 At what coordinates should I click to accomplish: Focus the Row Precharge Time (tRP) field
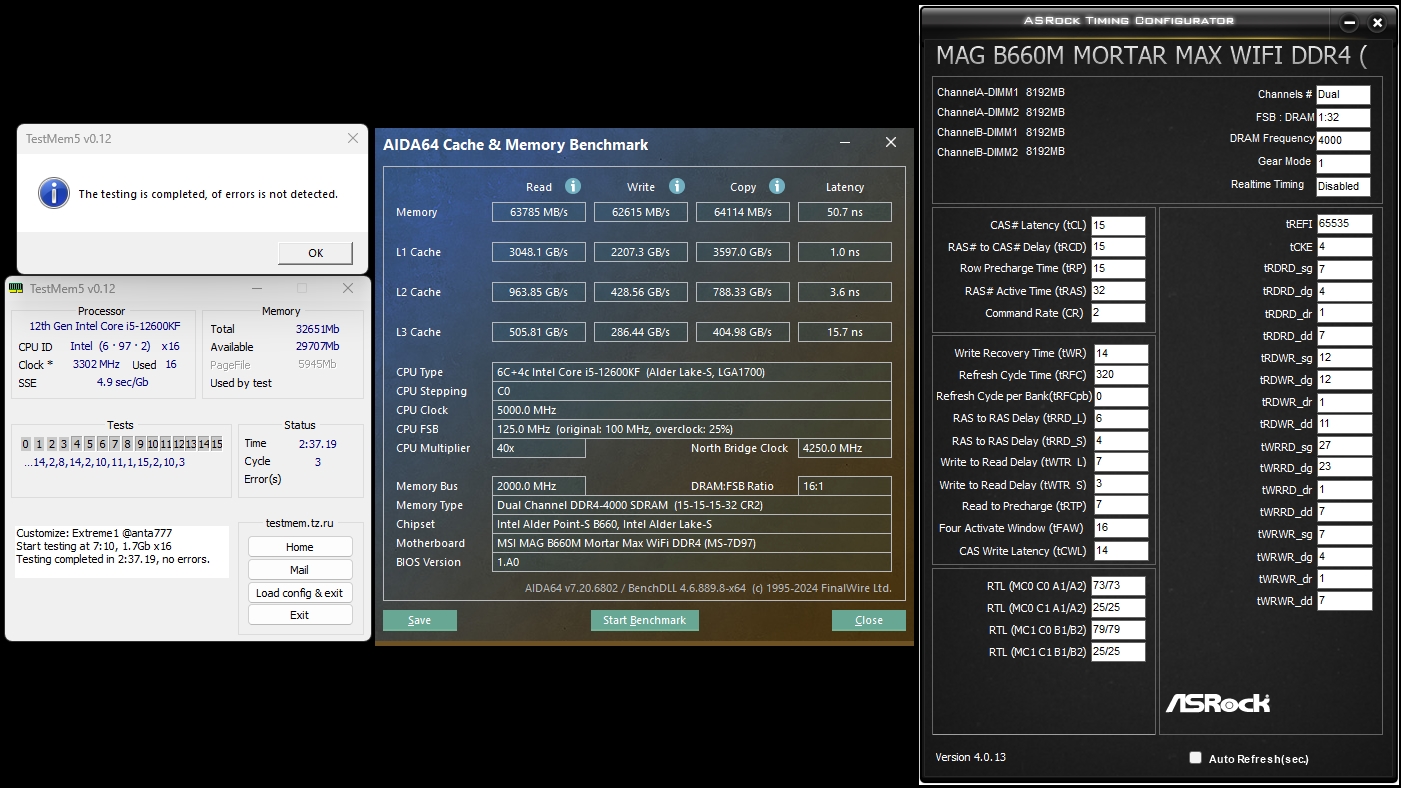(1119, 269)
